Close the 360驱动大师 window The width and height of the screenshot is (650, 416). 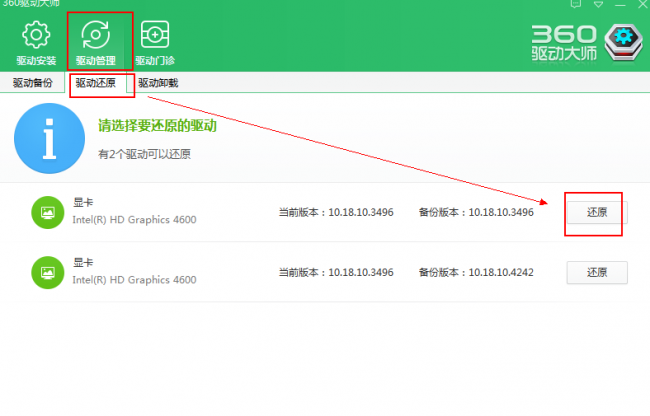pyautogui.click(x=643, y=5)
